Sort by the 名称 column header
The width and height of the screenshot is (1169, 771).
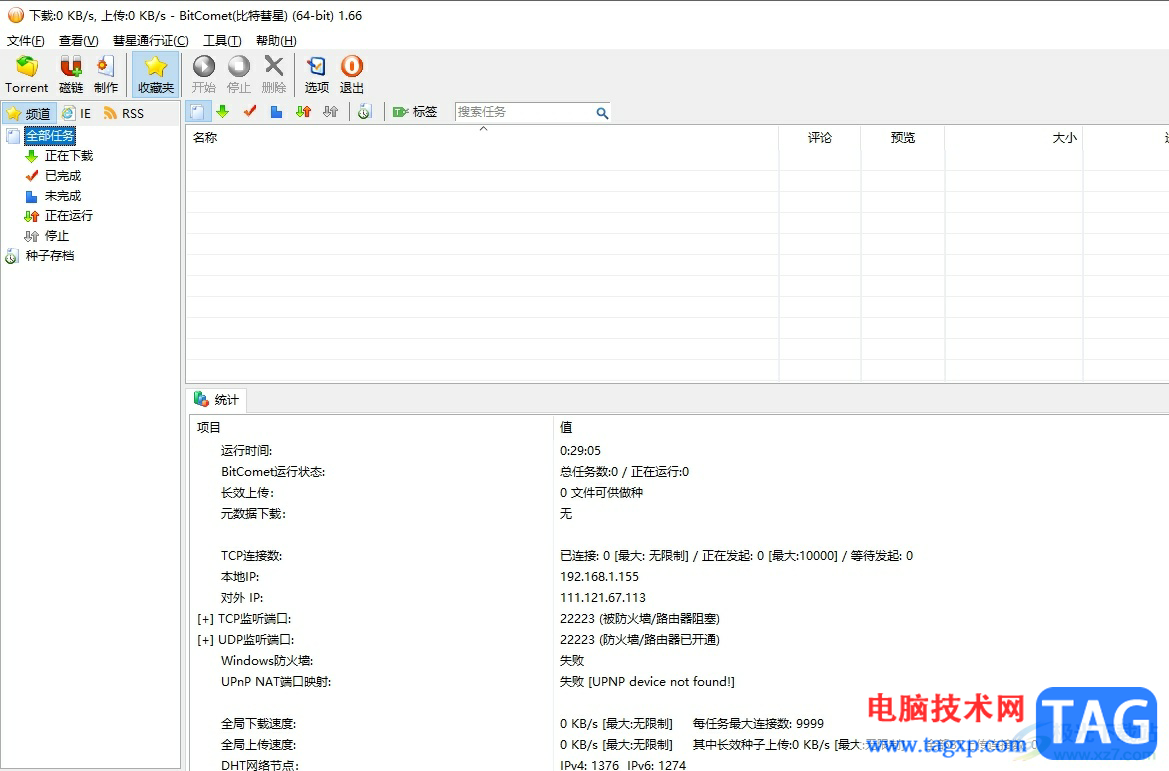(482, 138)
